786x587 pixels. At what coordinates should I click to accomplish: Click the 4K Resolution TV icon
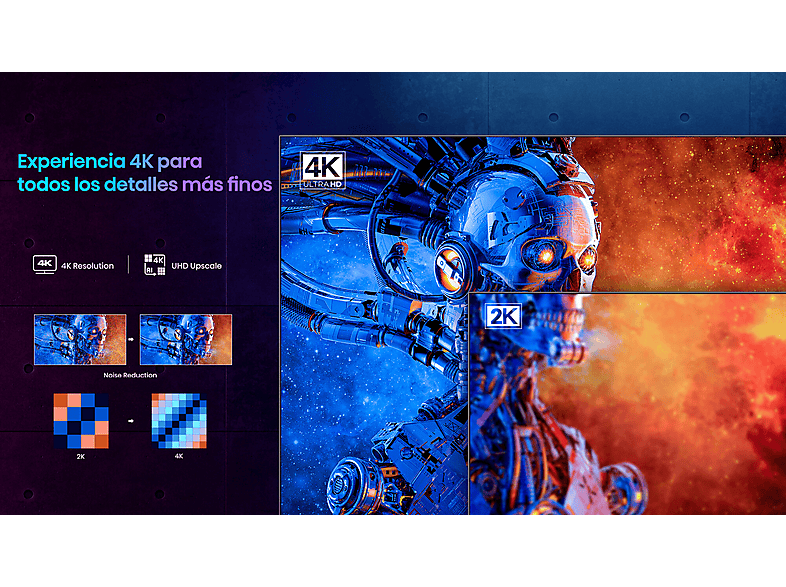click(44, 265)
